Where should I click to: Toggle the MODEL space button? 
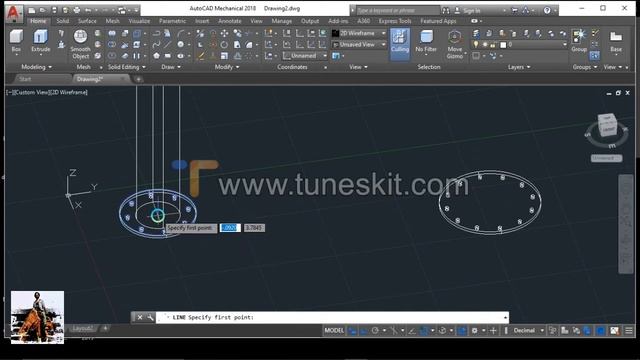(334, 331)
